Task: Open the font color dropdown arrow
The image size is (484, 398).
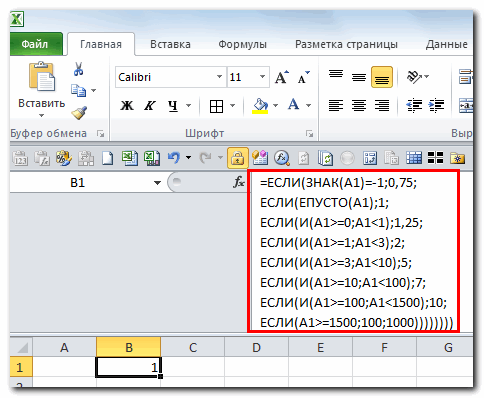Action: 309,106
